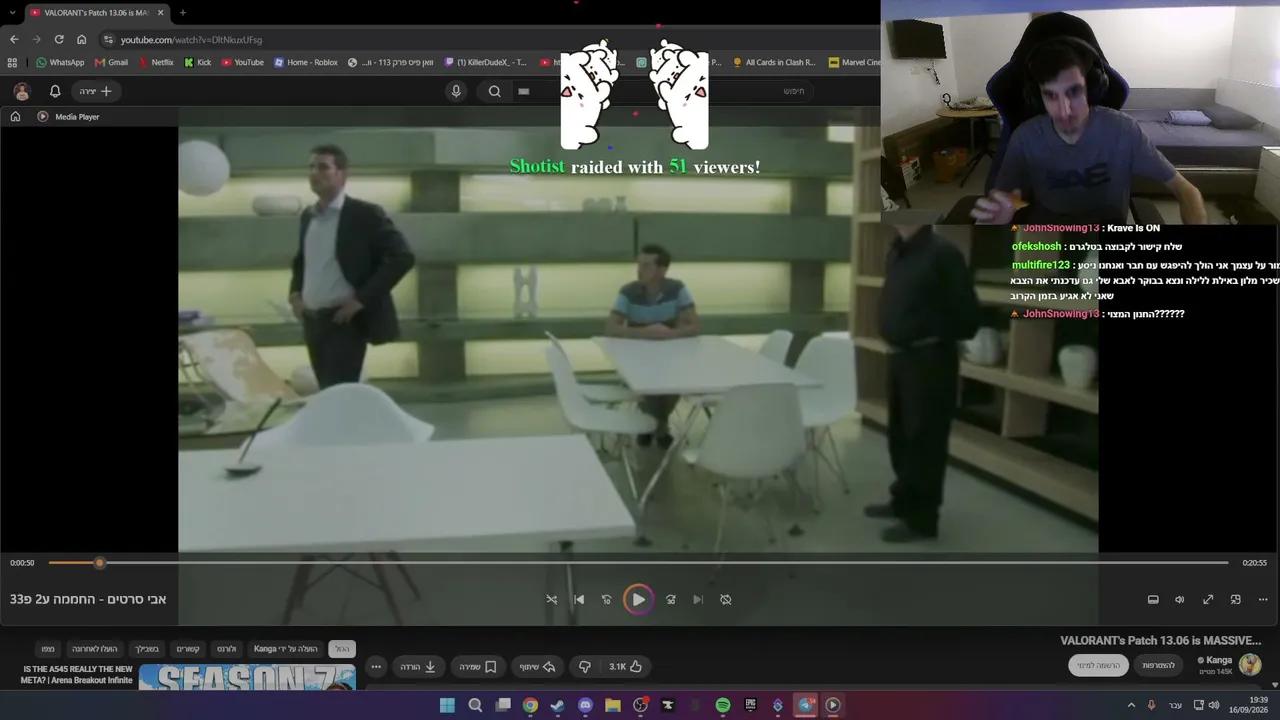Open the SEASON 7 recommended video thumbnail

coord(247,677)
